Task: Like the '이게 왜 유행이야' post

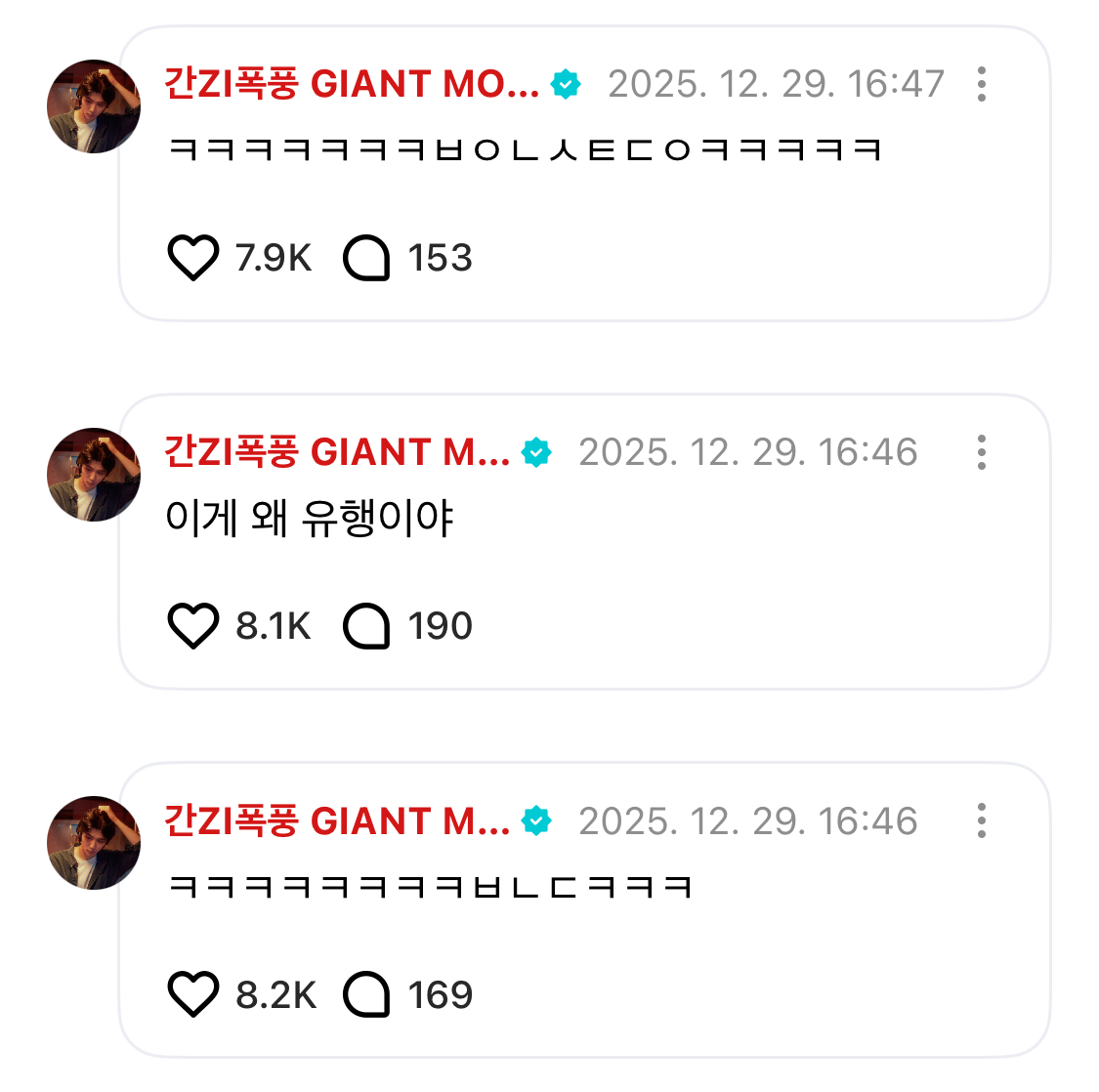Action: tap(192, 626)
